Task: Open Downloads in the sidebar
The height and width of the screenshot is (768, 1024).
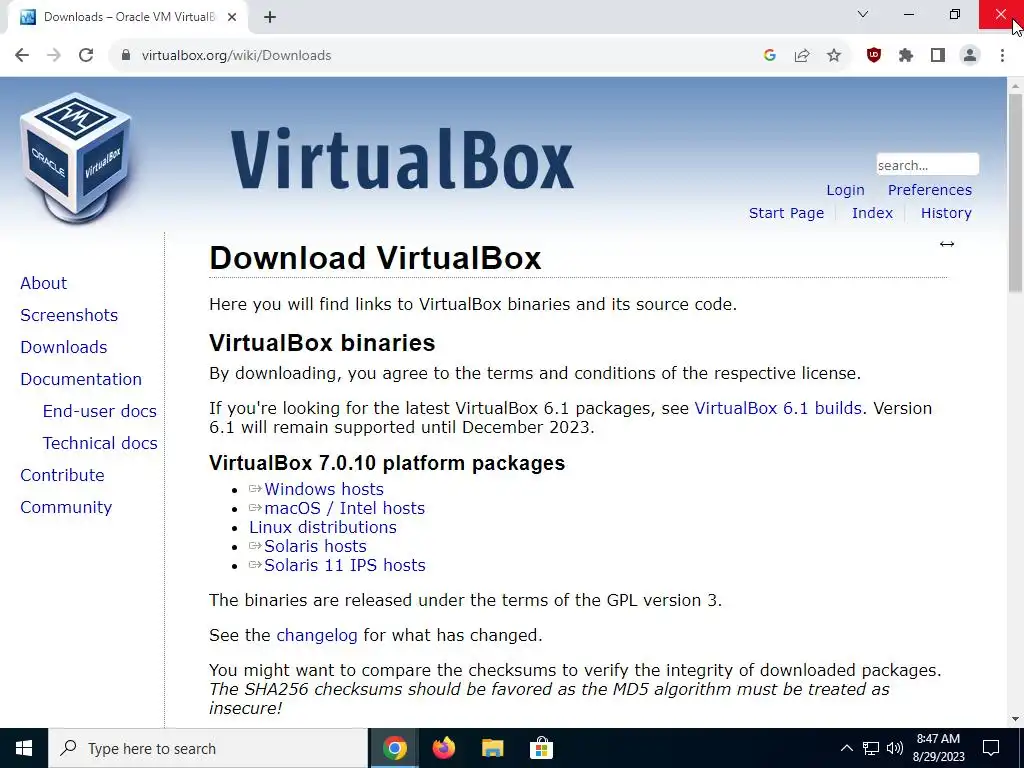Action: (63, 347)
